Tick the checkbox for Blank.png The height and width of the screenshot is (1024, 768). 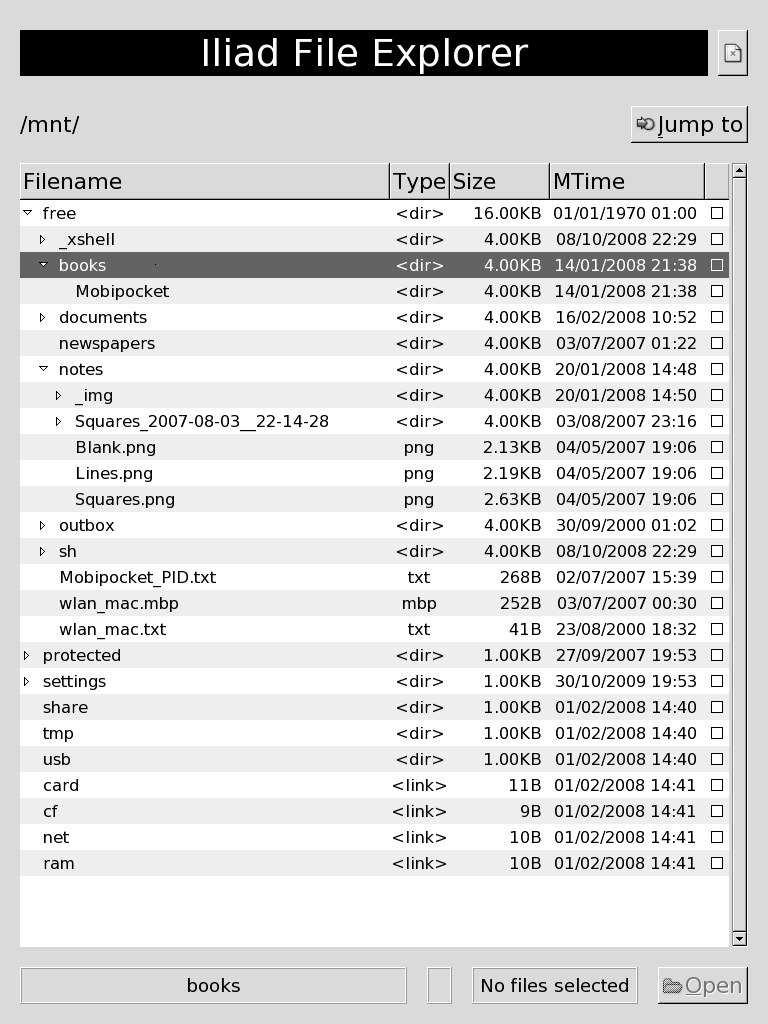coord(716,448)
